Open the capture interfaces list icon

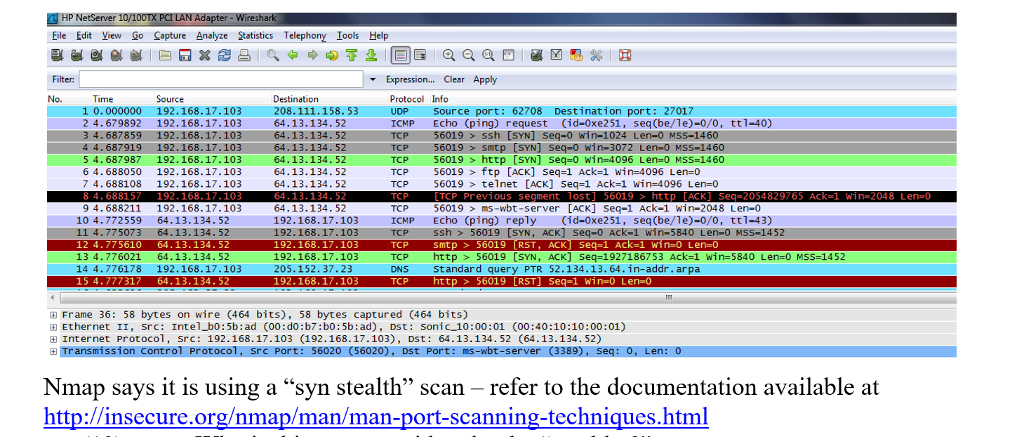(57, 56)
